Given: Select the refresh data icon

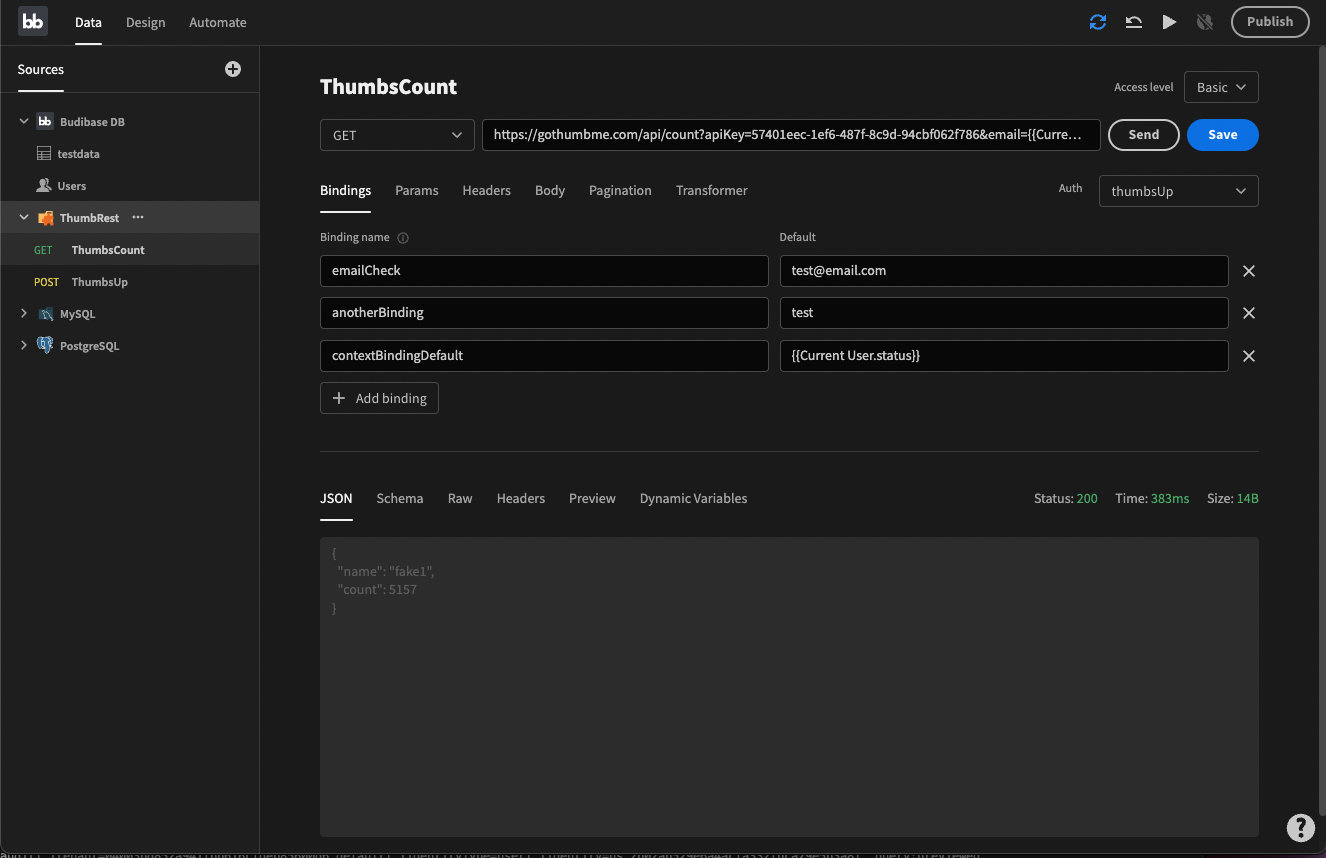Looking at the screenshot, I should [1097, 21].
